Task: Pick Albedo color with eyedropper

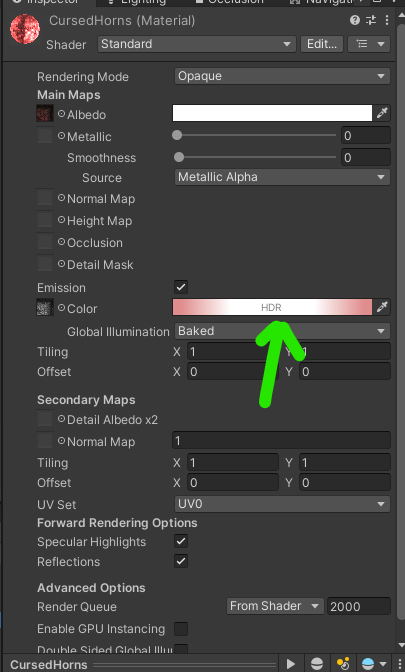Action: (382, 113)
